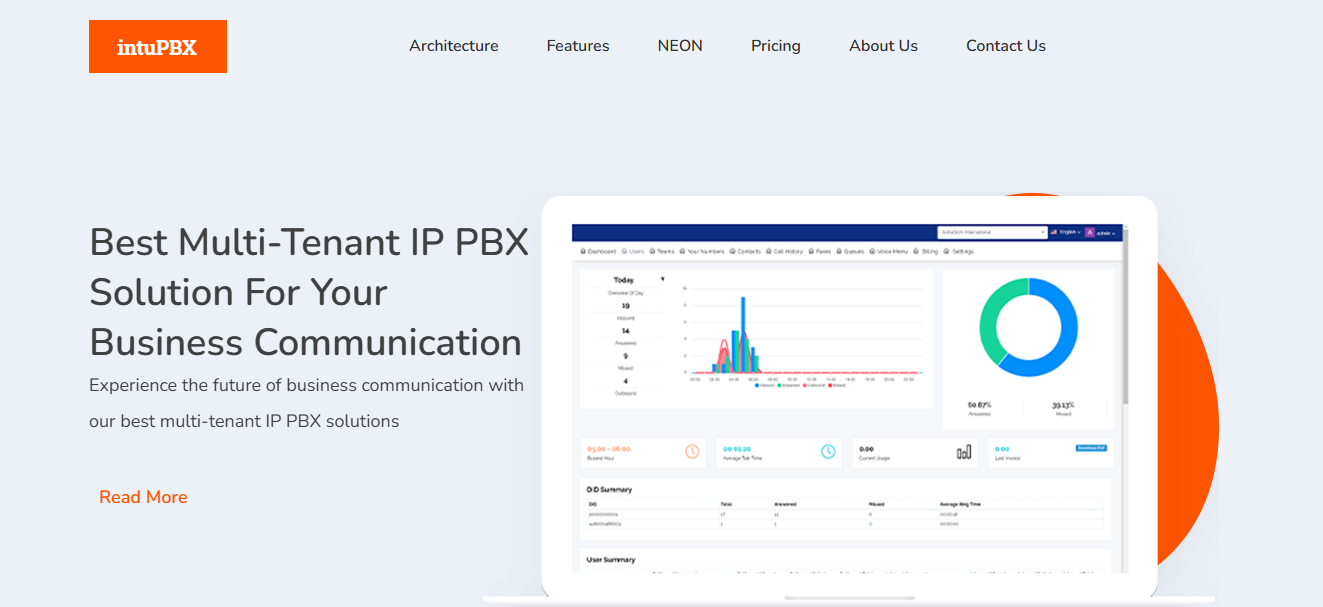Open the Pricing page

tap(775, 46)
